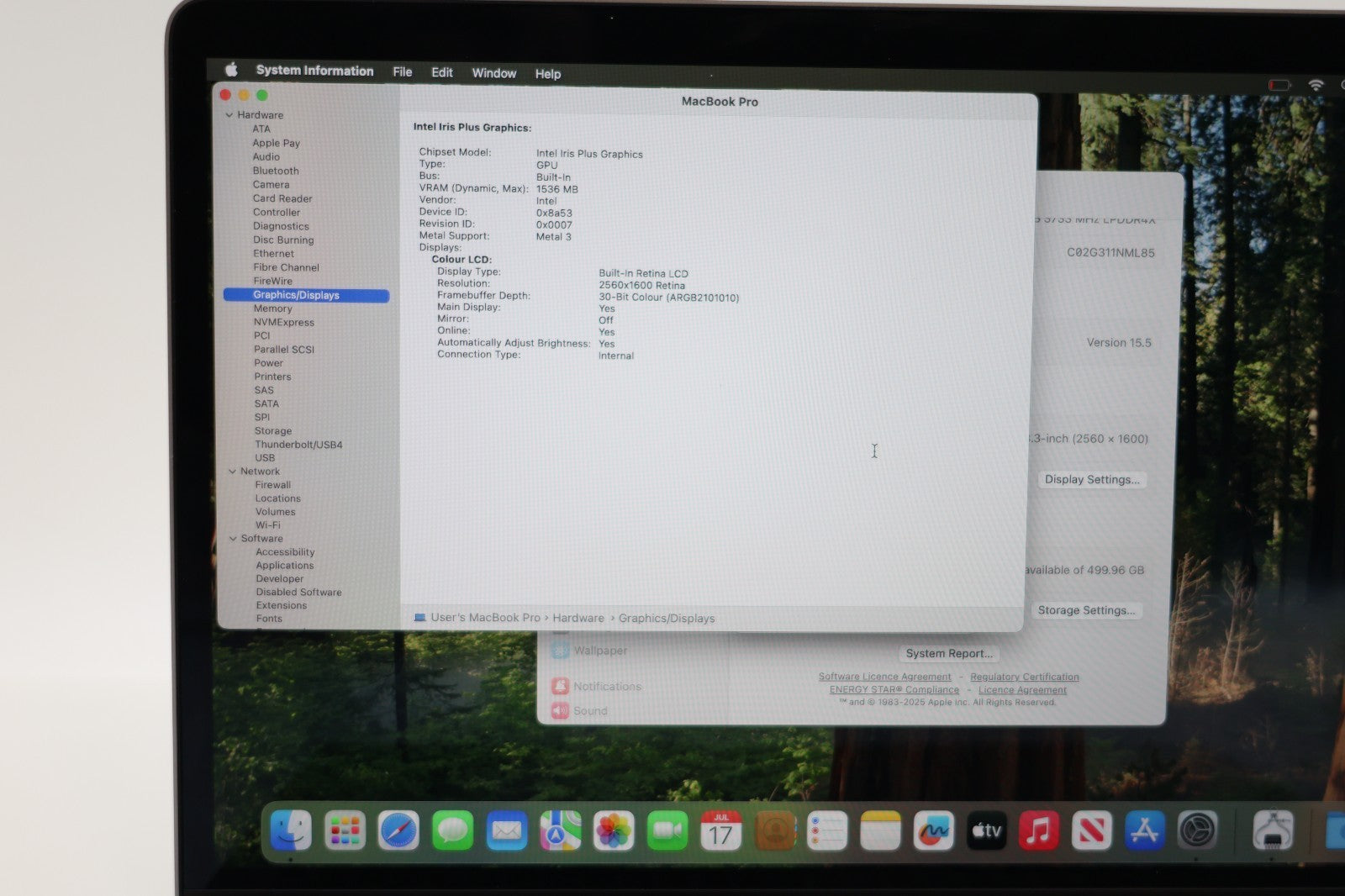The image size is (1345, 896).
Task: Select Thunderbolt/USB4 in the sidebar
Action: [298, 445]
